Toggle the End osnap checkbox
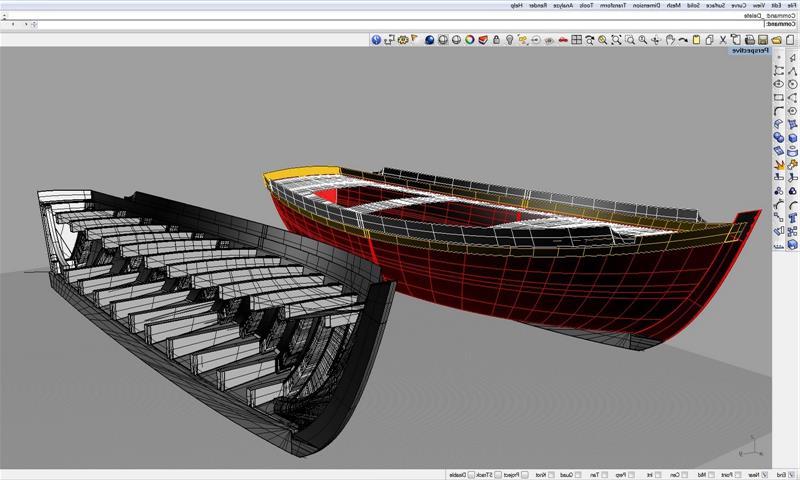Screen dimensions: 800x480 (792, 474)
